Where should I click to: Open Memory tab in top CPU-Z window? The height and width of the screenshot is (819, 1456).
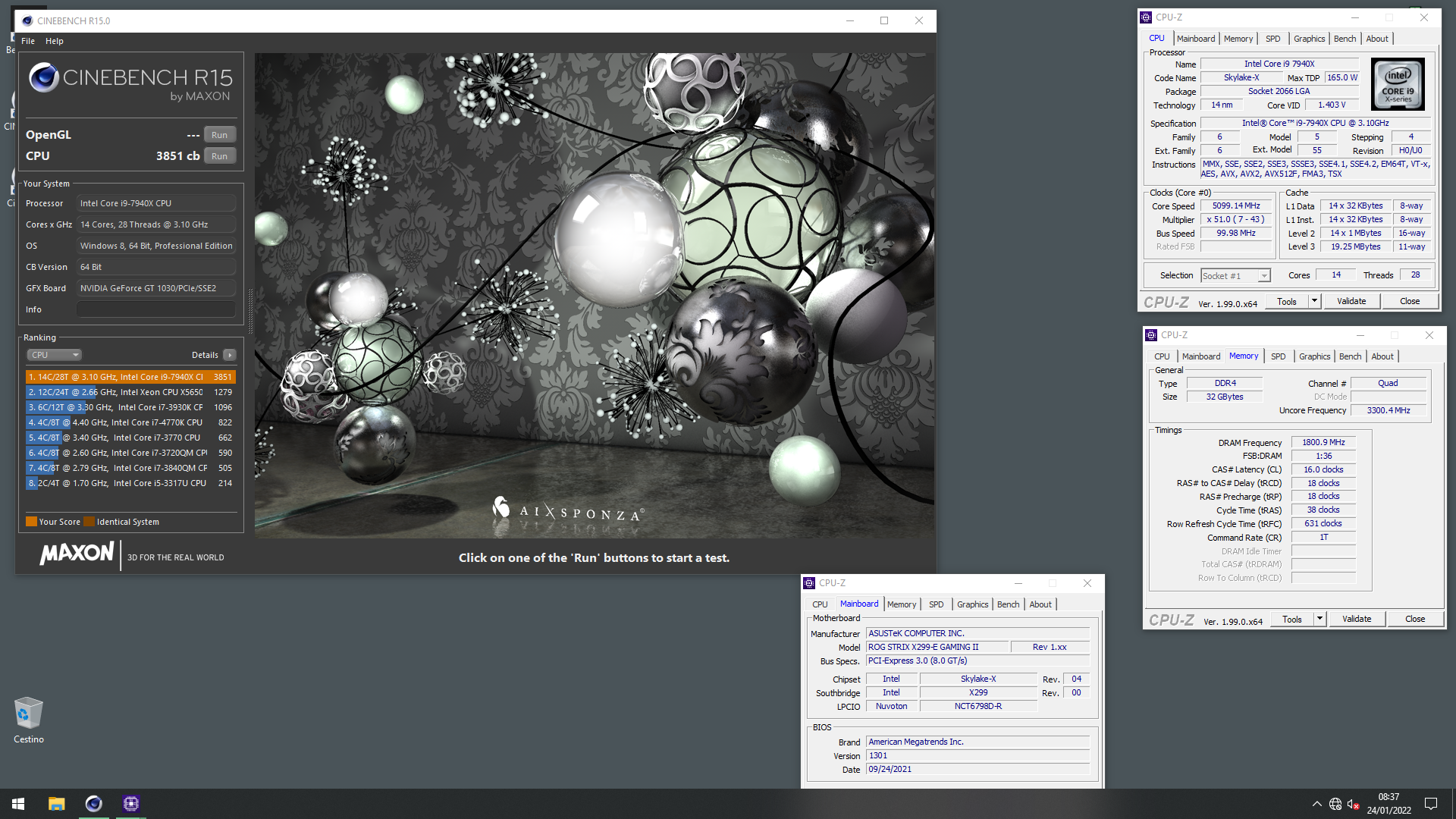(1238, 39)
